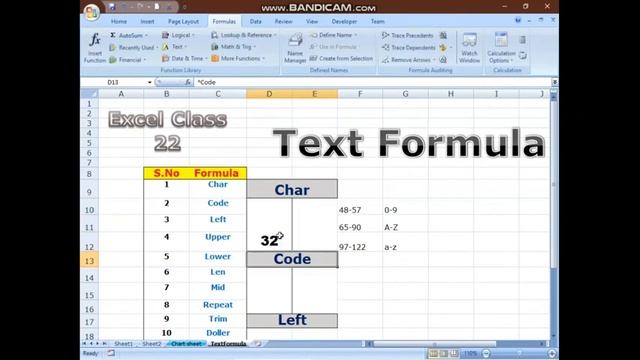
Task: Click the Evaluate Formula icon
Action: pos(443,60)
